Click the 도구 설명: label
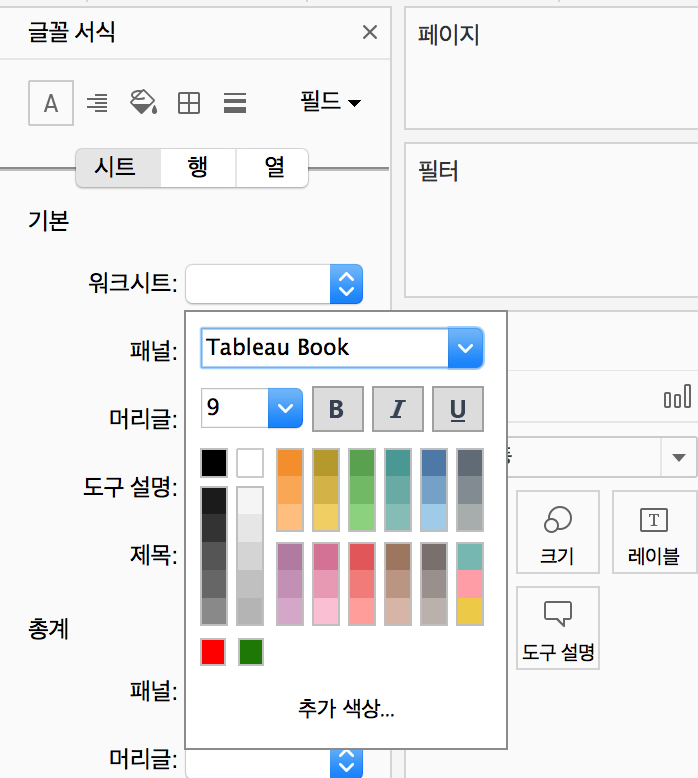Viewport: 698px width, 778px height. (x=130, y=487)
